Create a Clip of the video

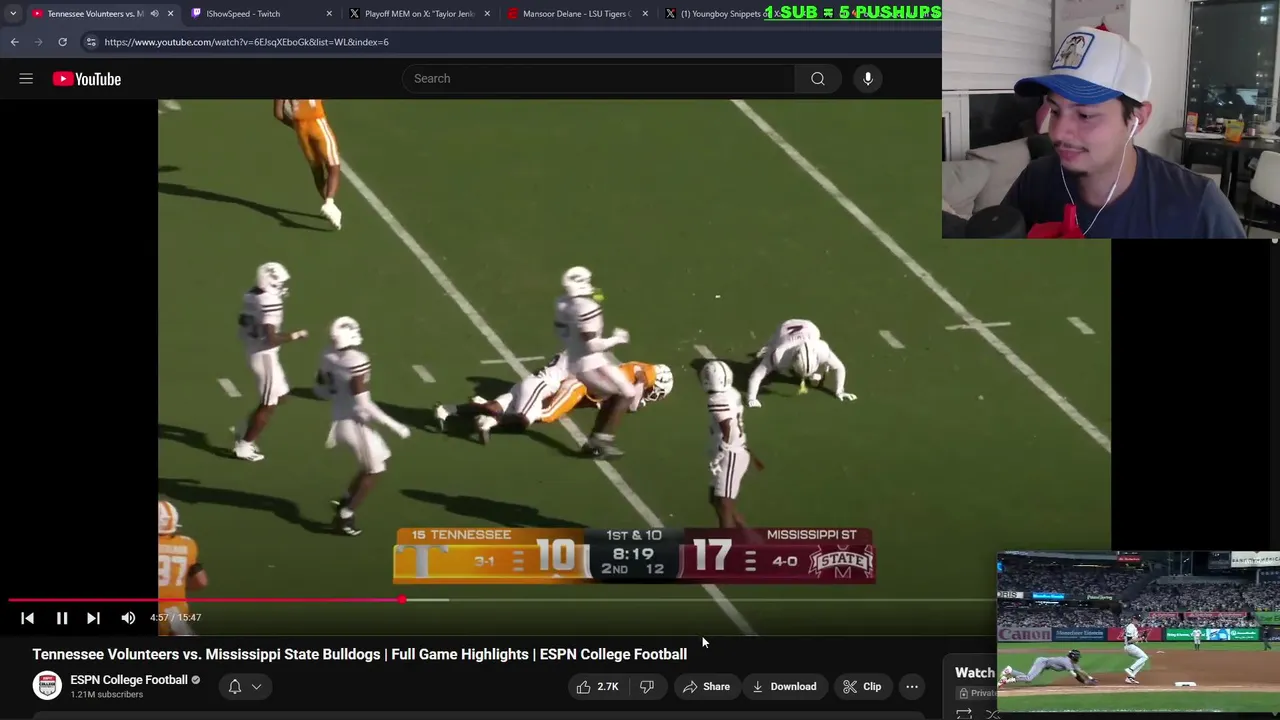pos(862,686)
